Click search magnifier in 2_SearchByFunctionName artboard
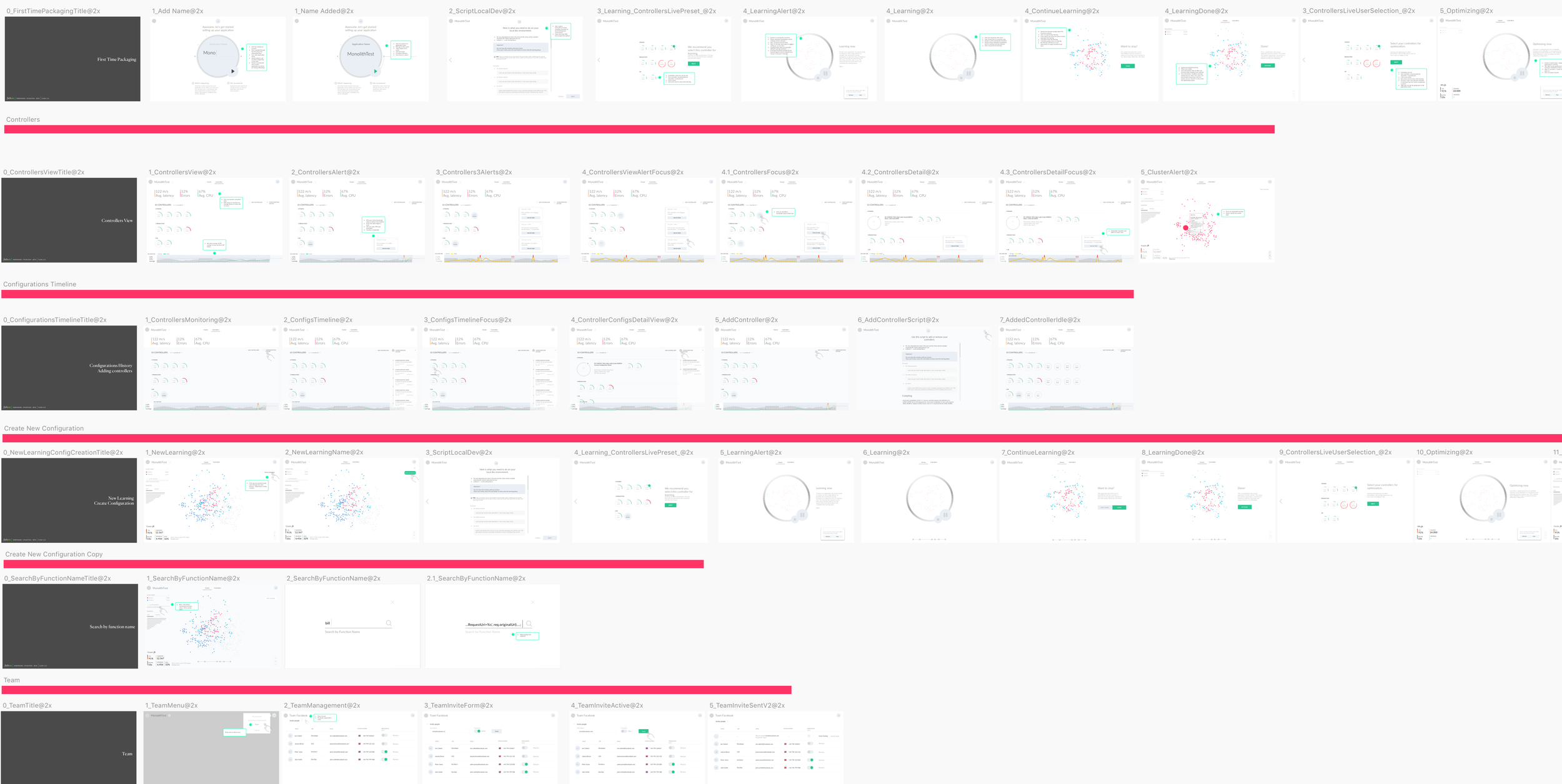This screenshot has width=1562, height=784. point(389,623)
